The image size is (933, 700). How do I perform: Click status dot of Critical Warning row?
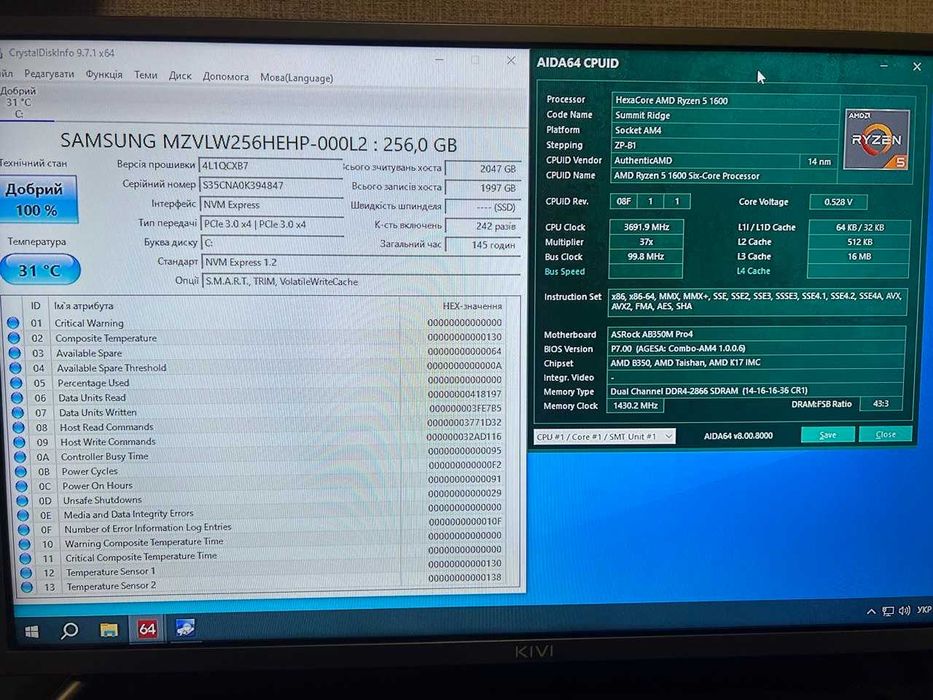pyautogui.click(x=13, y=323)
